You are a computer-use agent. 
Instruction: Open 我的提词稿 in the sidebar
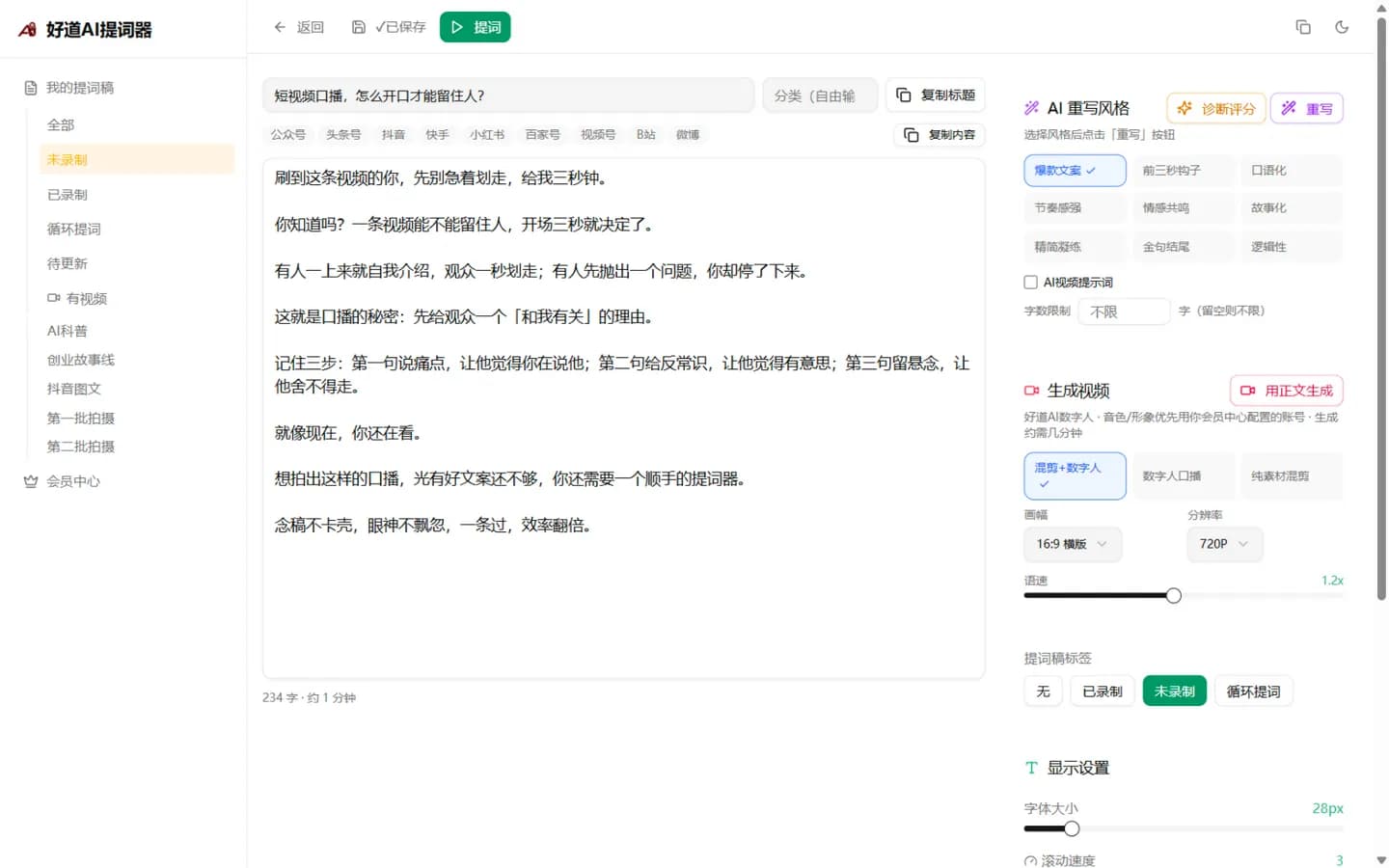tap(69, 88)
